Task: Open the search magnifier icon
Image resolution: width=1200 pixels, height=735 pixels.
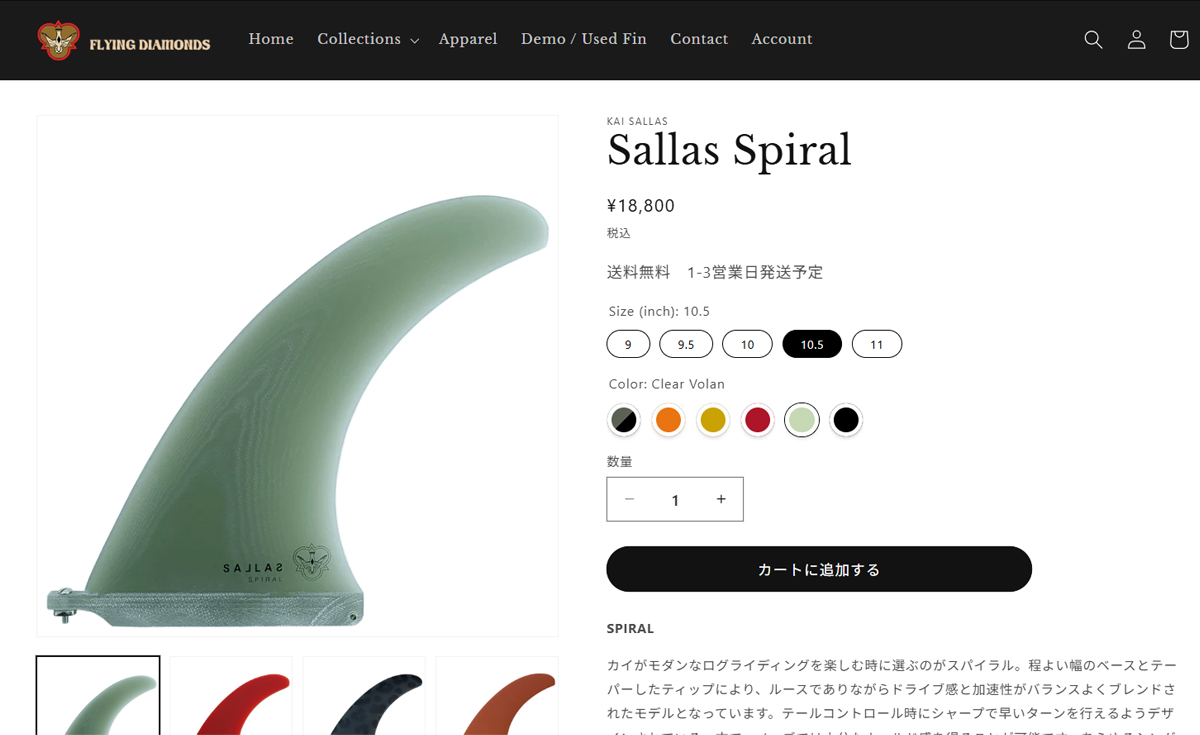Action: tap(1093, 40)
